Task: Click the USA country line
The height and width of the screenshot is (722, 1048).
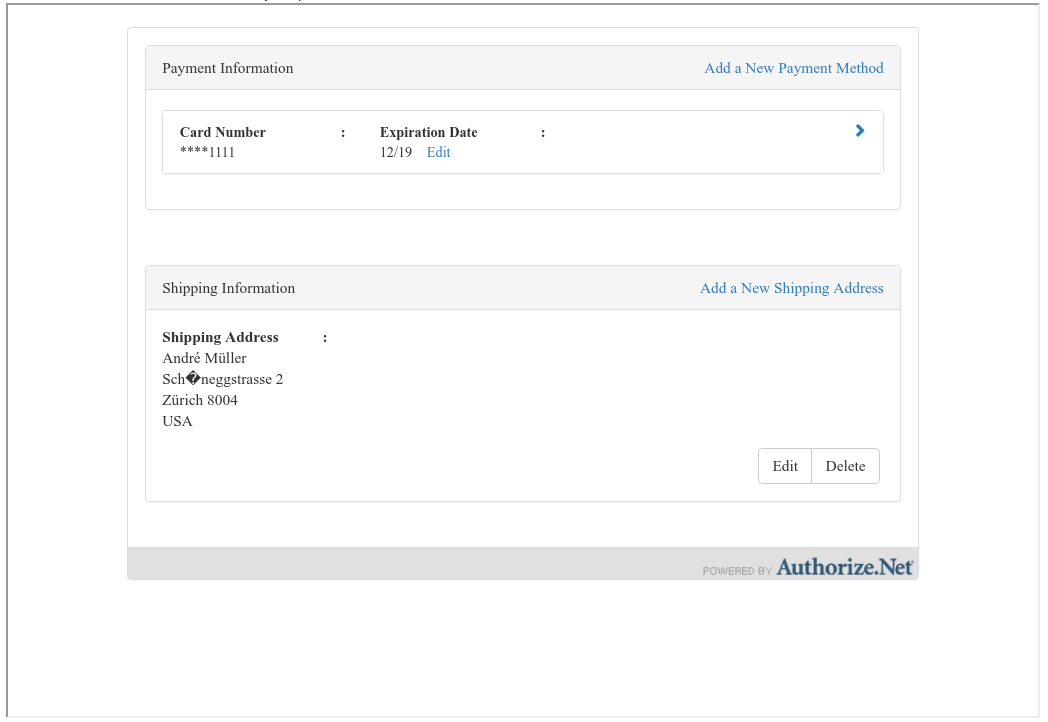Action: (177, 421)
